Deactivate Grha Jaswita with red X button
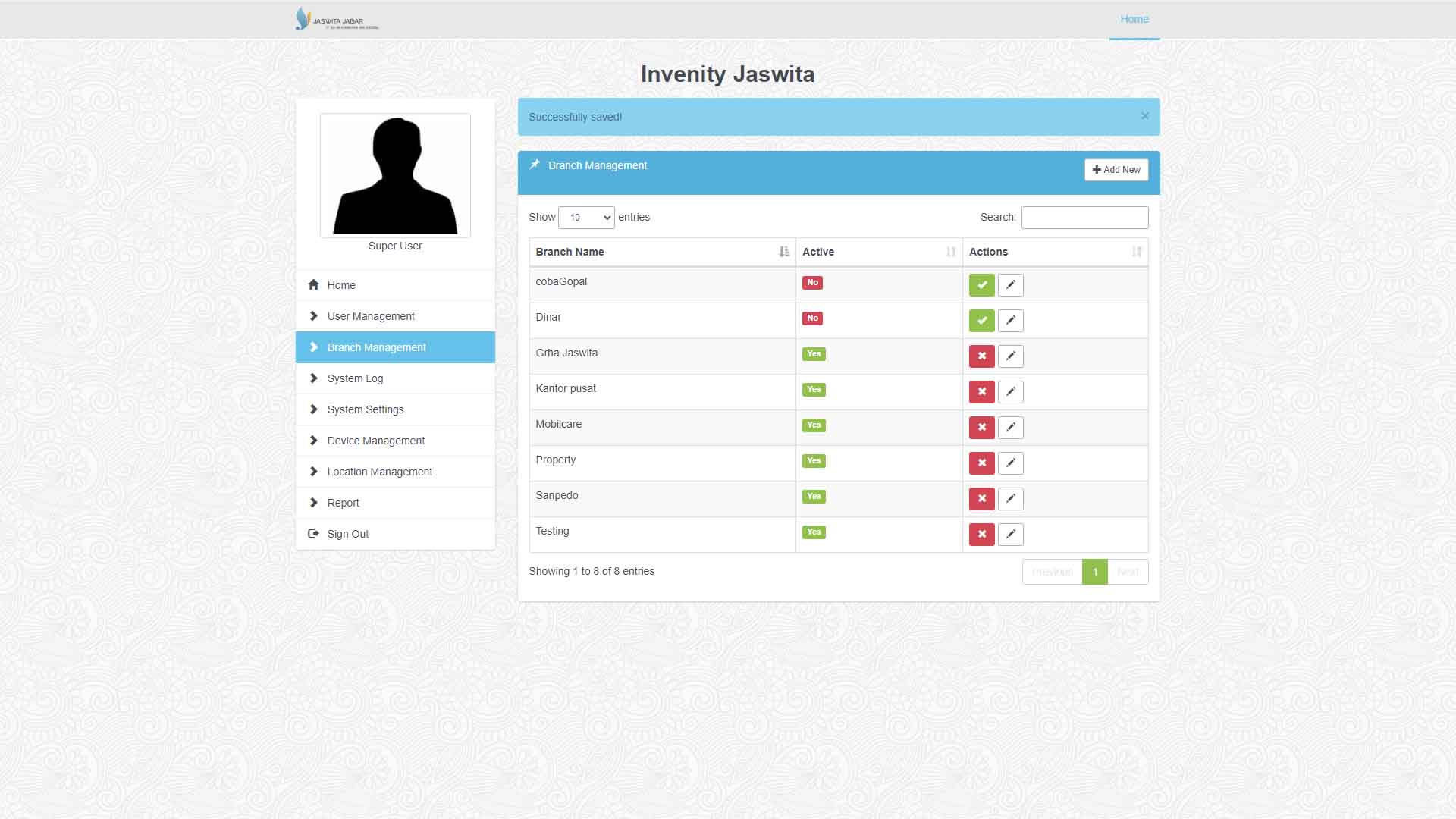The image size is (1456, 819). (x=981, y=356)
